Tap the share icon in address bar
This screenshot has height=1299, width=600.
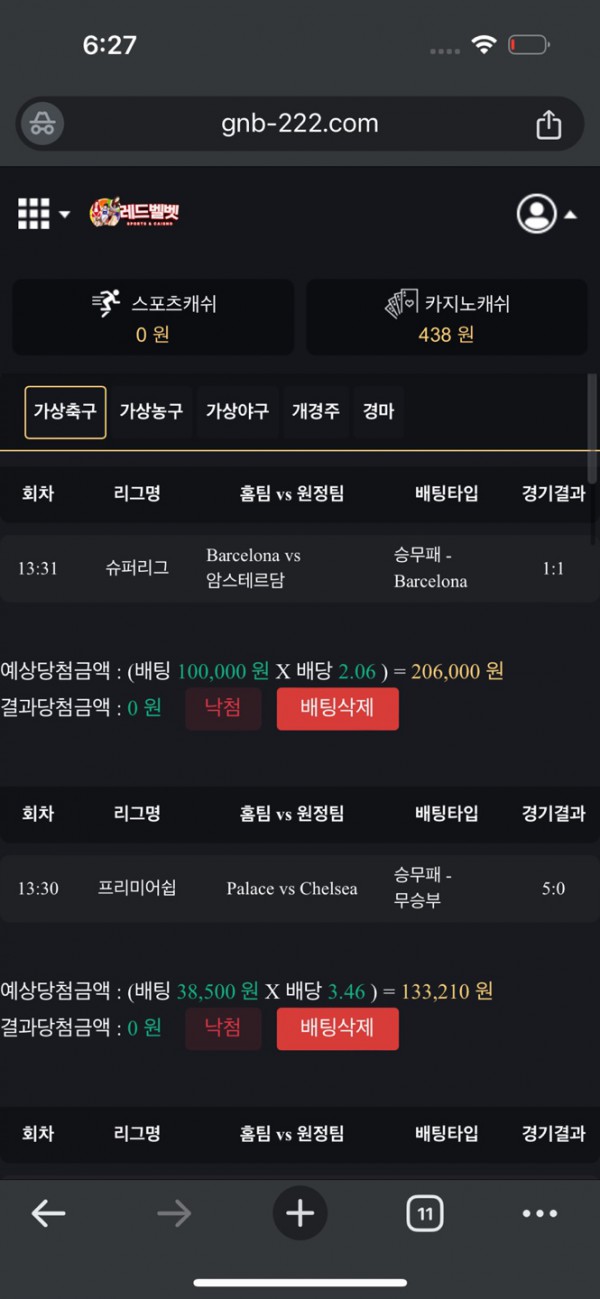tap(548, 124)
